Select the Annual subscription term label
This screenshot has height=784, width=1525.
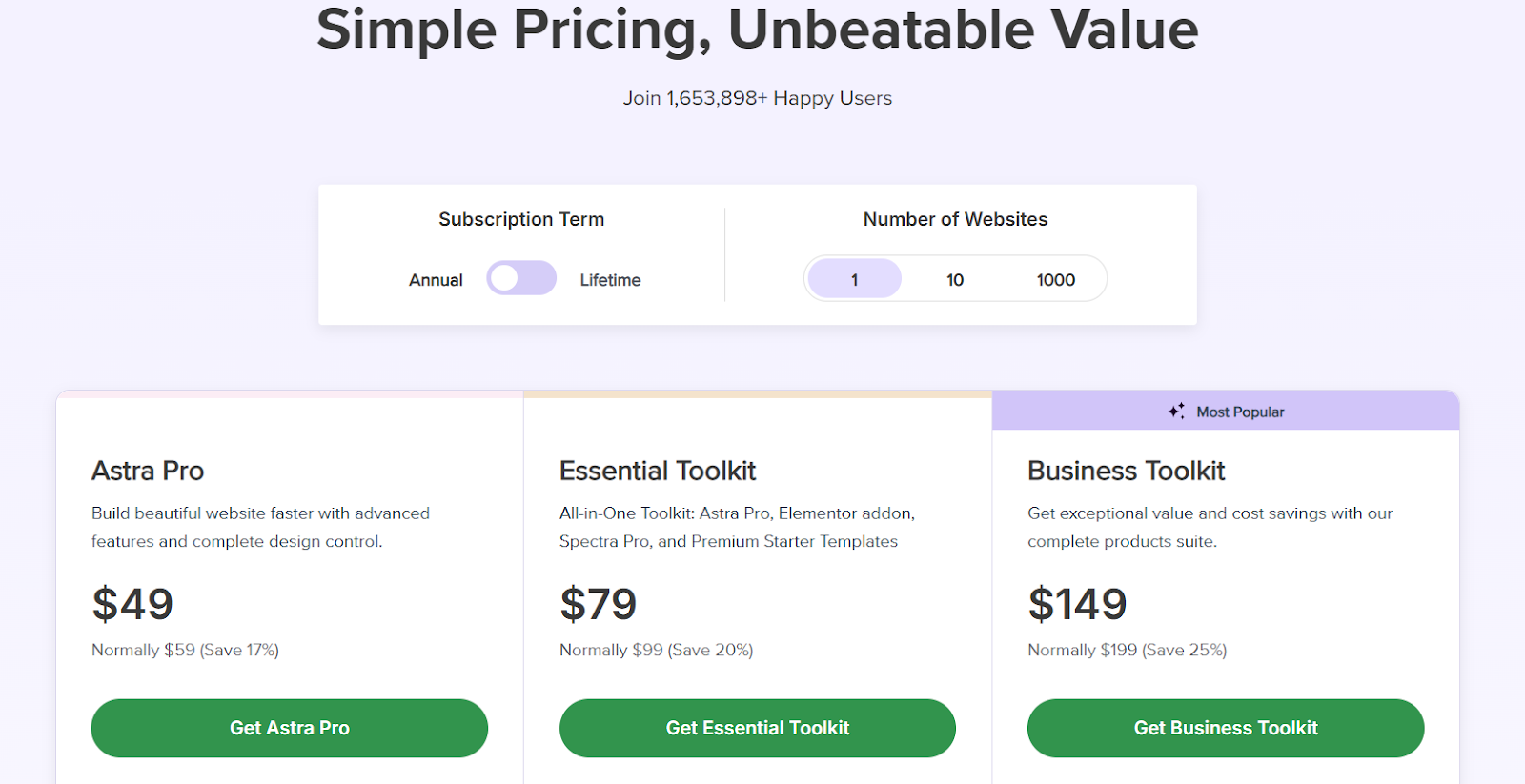[x=436, y=280]
